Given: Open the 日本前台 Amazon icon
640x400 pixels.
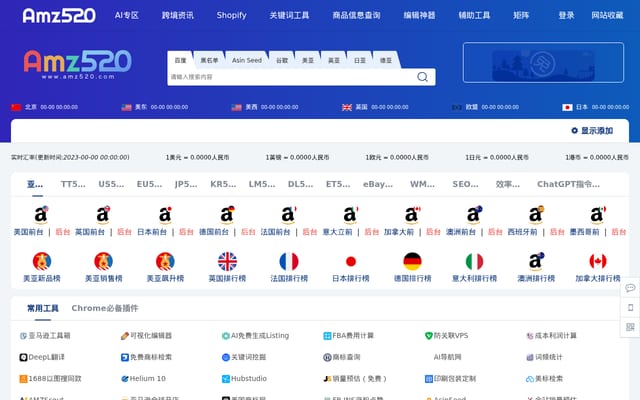Looking at the screenshot, I should click(x=165, y=215).
